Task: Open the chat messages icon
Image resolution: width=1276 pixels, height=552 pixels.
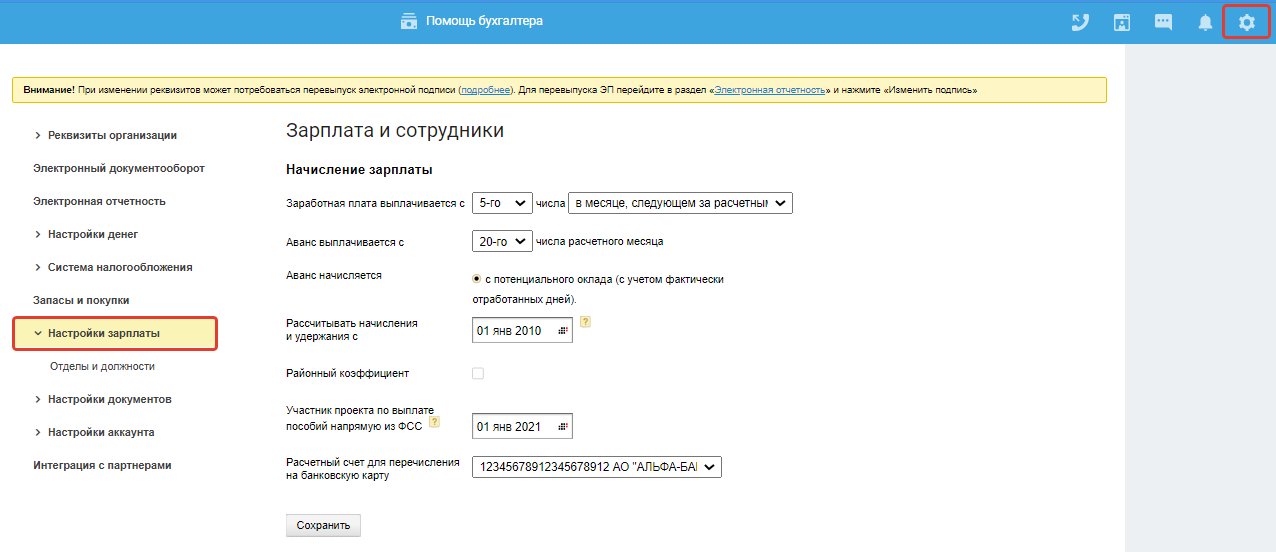Action: click(1163, 22)
